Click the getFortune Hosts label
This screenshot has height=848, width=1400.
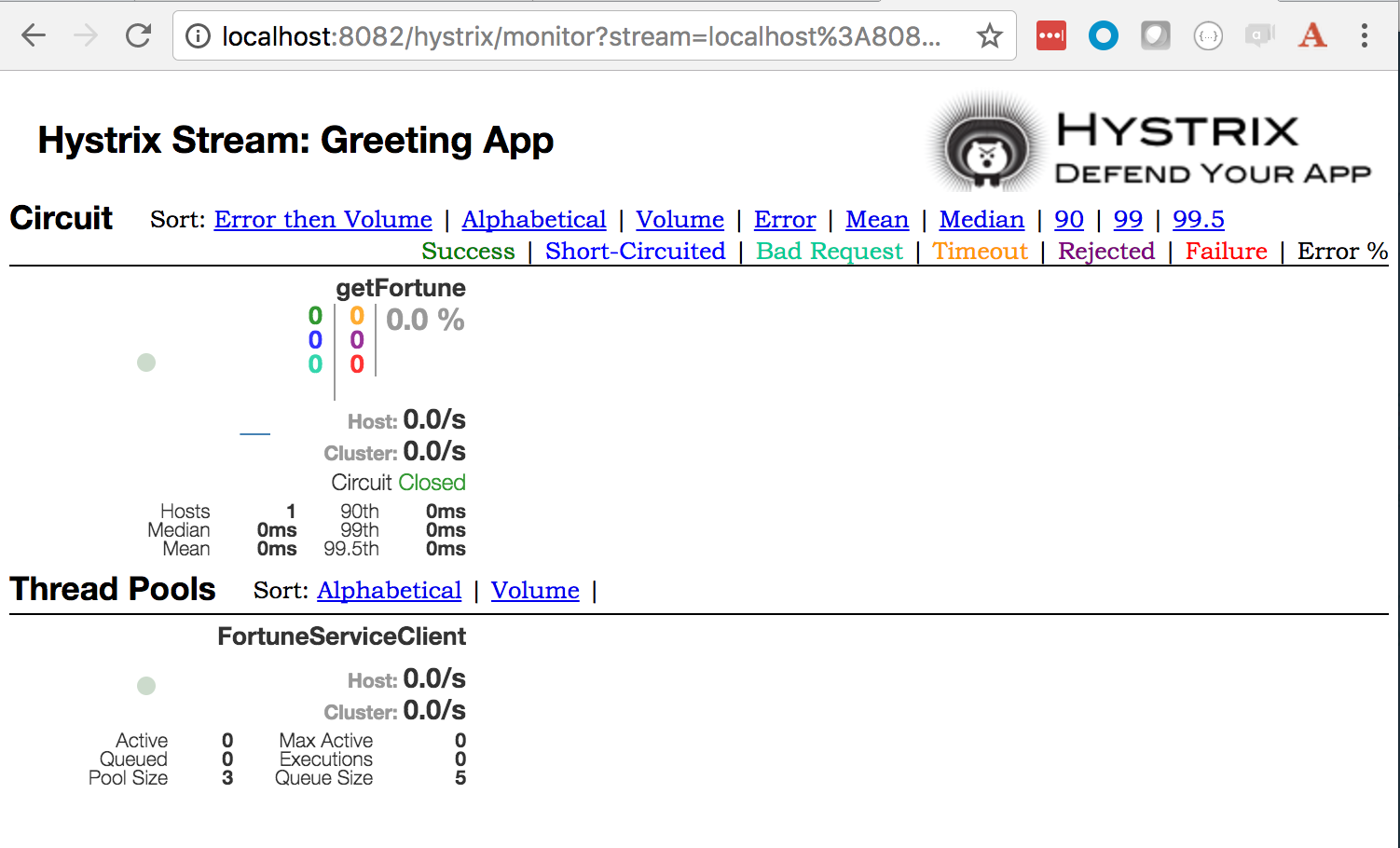[185, 512]
